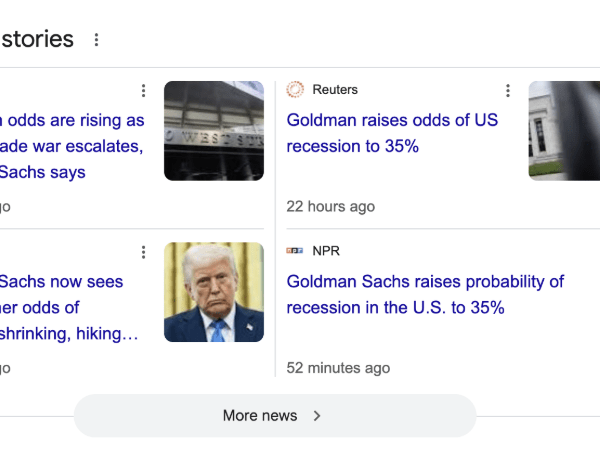The image size is (600, 456).
Task: Open options menu beside the Trump photo story
Action: coord(143,252)
